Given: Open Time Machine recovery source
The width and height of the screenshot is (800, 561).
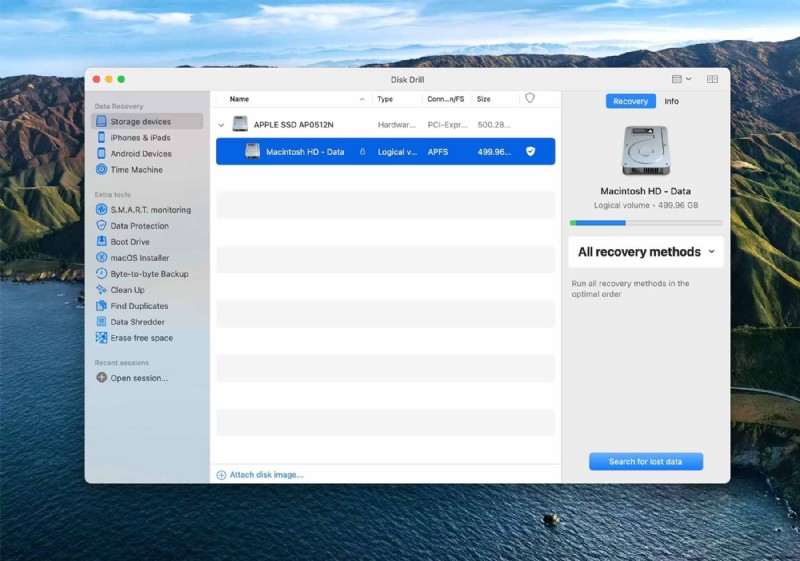Looking at the screenshot, I should pos(136,170).
